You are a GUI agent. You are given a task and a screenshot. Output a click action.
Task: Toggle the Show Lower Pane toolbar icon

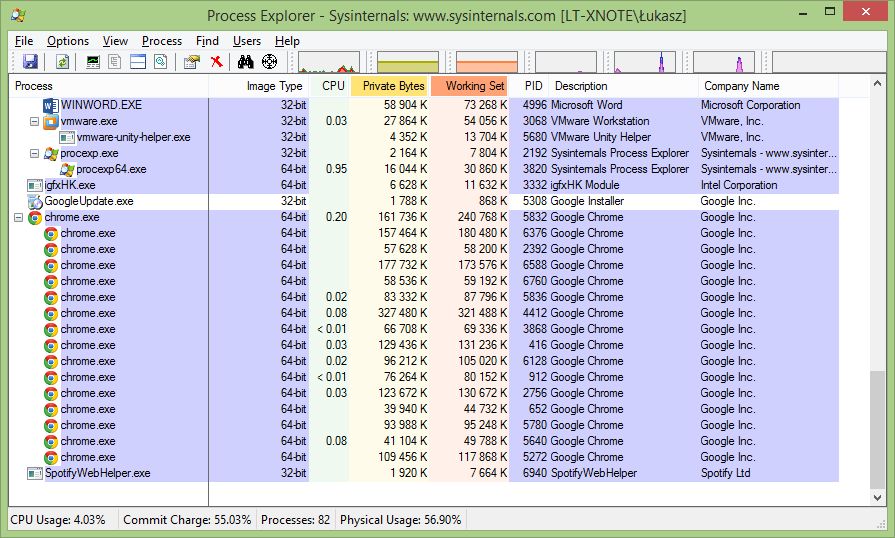pos(138,62)
